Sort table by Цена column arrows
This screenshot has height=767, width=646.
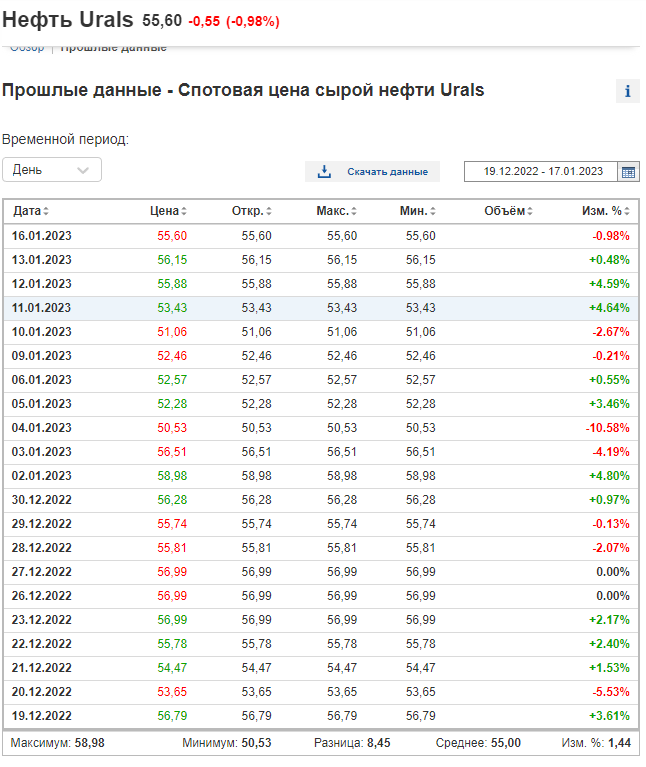pos(184,211)
